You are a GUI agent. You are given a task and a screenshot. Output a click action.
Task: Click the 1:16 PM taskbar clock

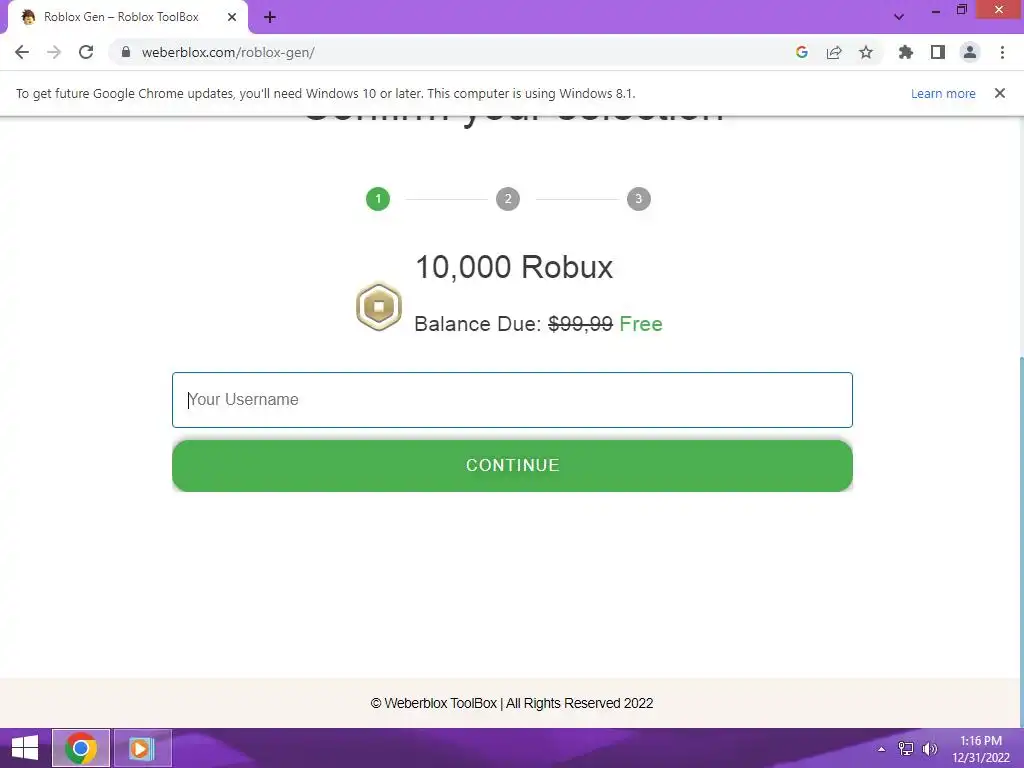[981, 741]
